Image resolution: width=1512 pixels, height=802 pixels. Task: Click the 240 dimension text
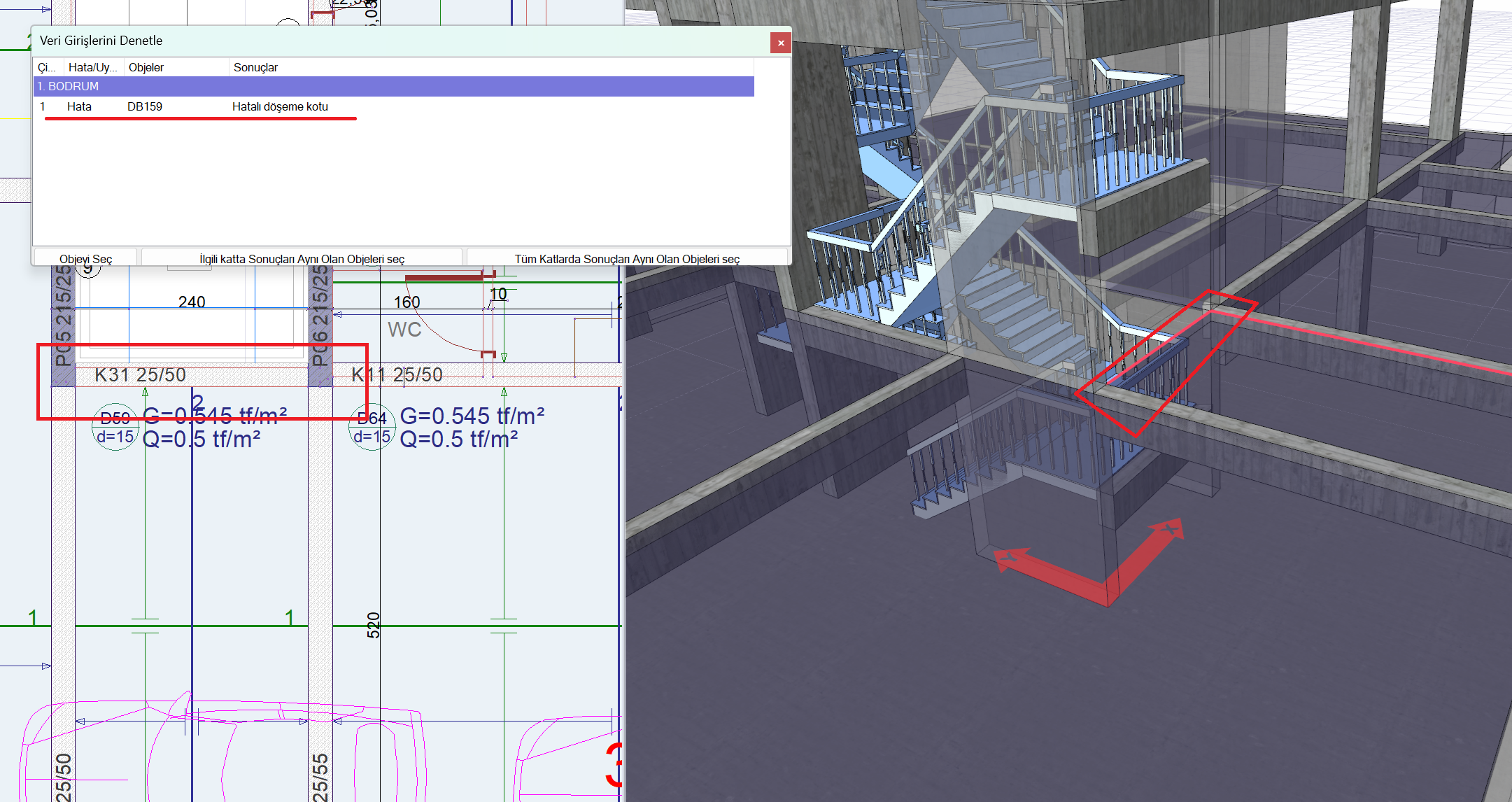coord(191,302)
